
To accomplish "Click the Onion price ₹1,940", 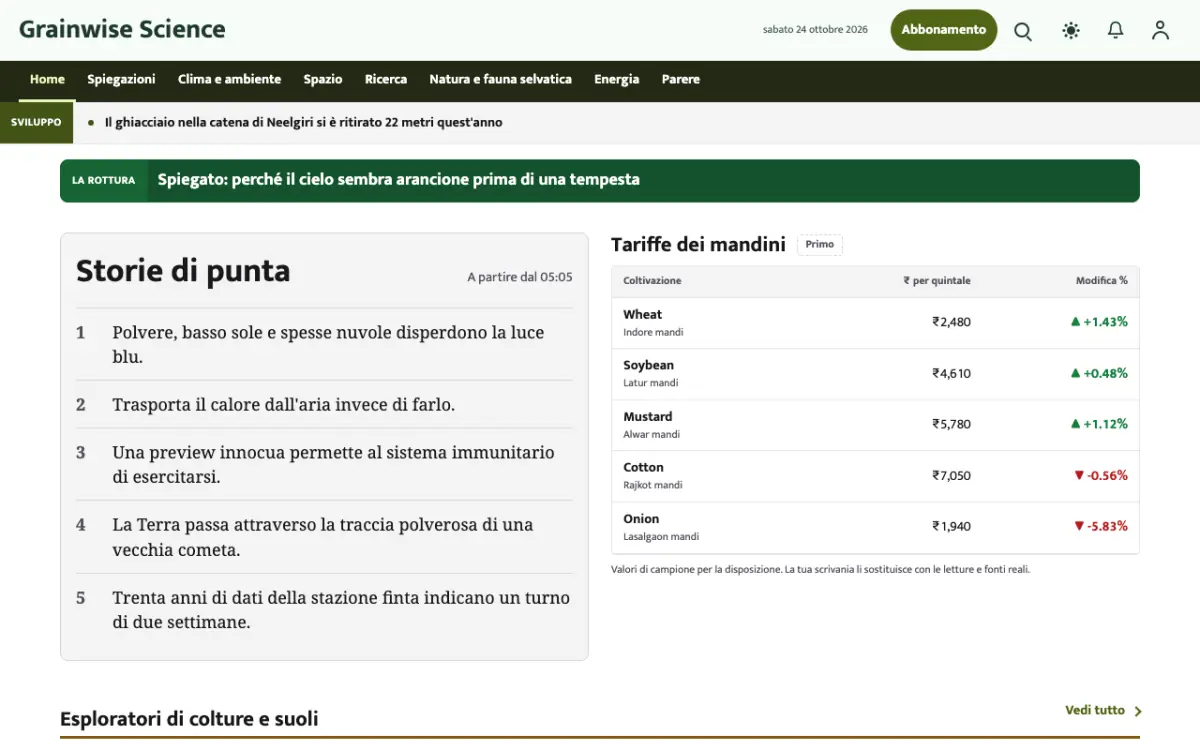I will [x=951, y=526].
